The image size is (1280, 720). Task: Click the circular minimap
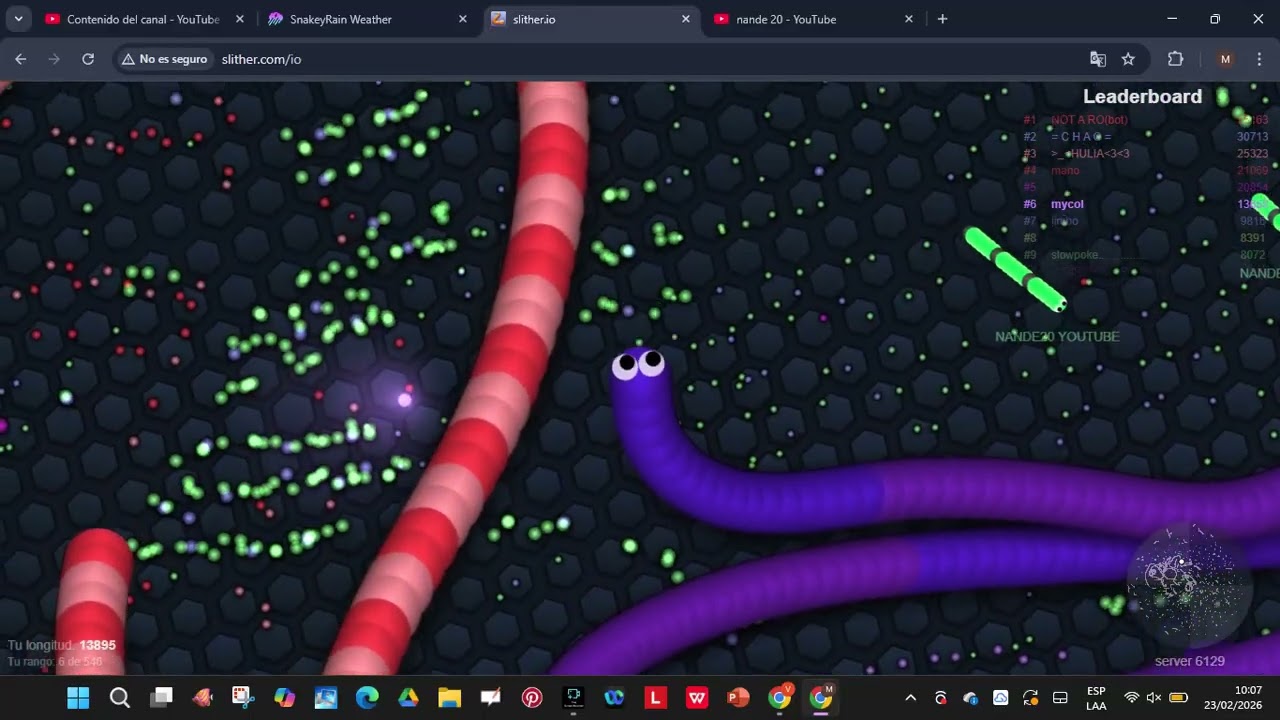click(1189, 584)
